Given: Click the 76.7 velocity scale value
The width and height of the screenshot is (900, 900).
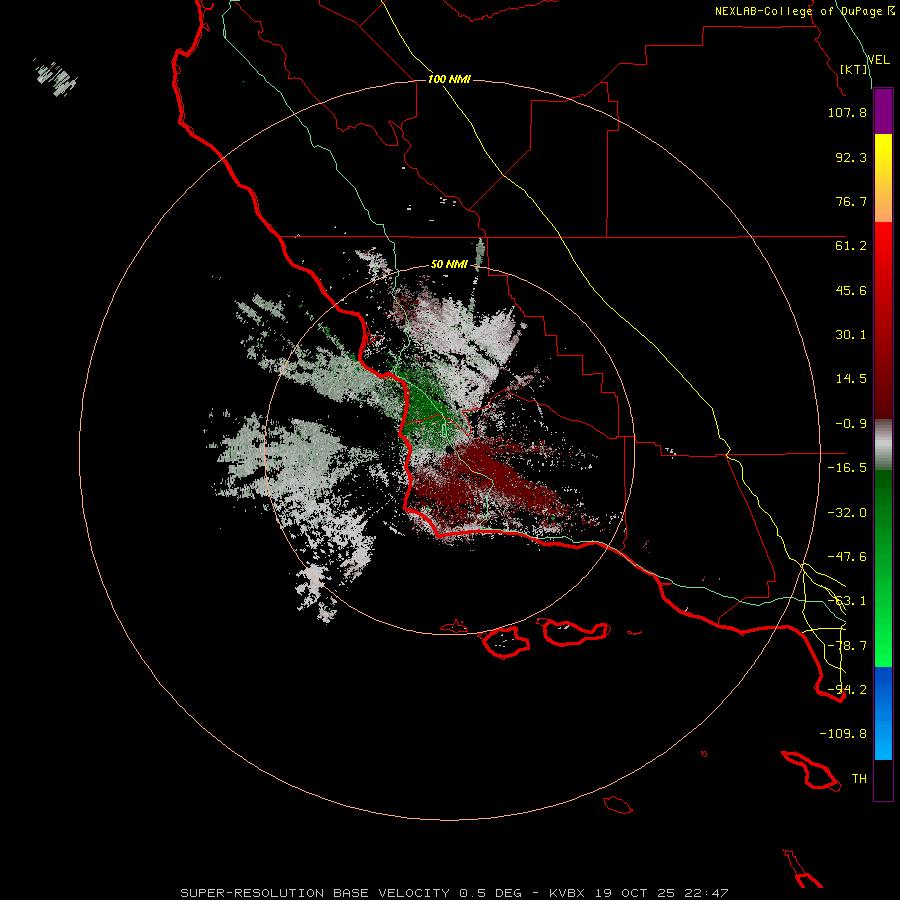Looking at the screenshot, I should pyautogui.click(x=851, y=201).
